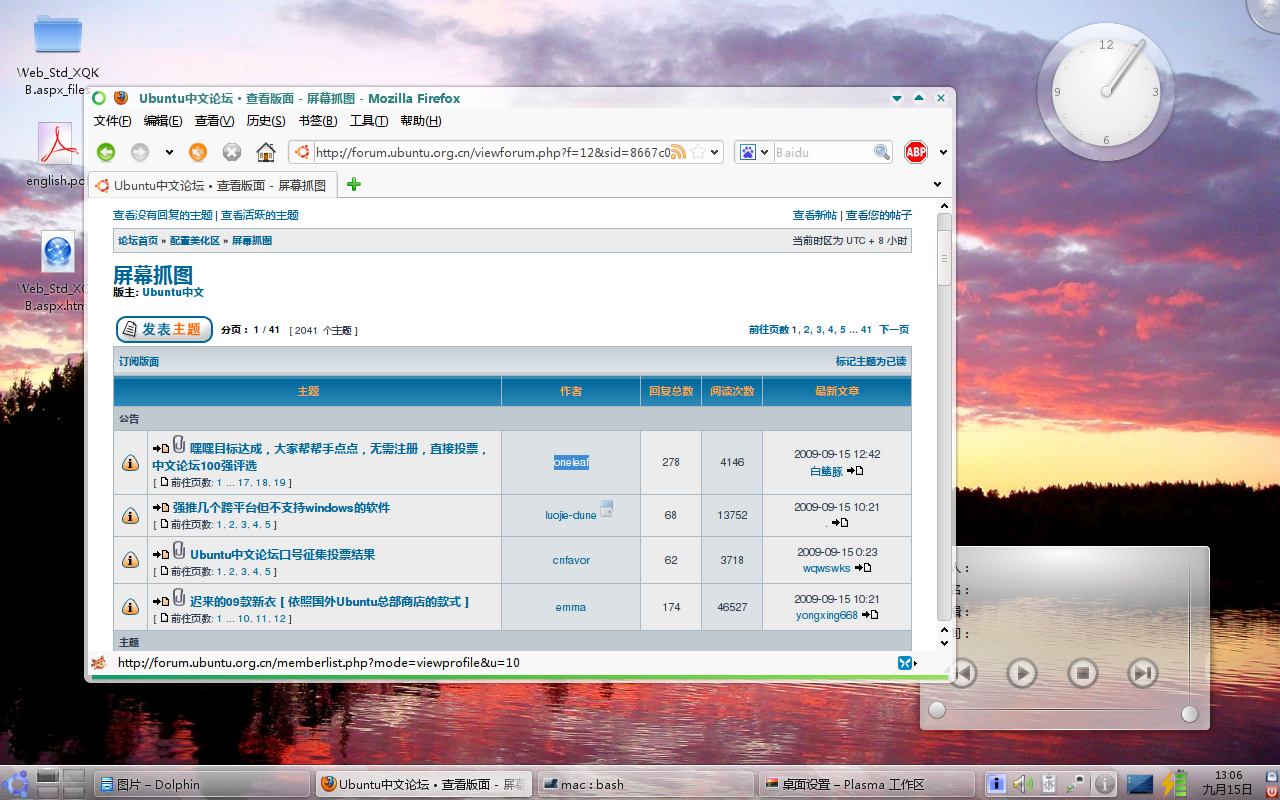Switch to the 图片 – Dolphin taskbar window
1280x800 pixels.
pyautogui.click(x=202, y=784)
